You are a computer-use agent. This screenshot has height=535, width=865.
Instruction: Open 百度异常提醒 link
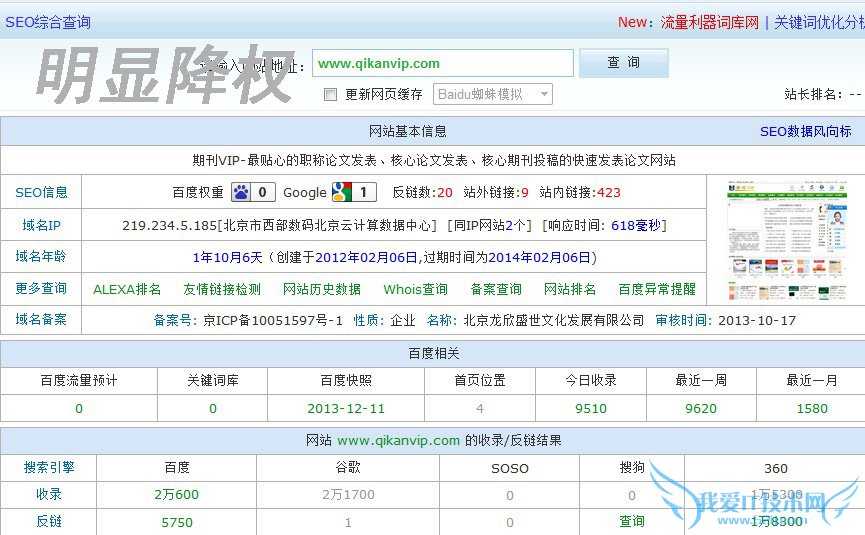(656, 289)
